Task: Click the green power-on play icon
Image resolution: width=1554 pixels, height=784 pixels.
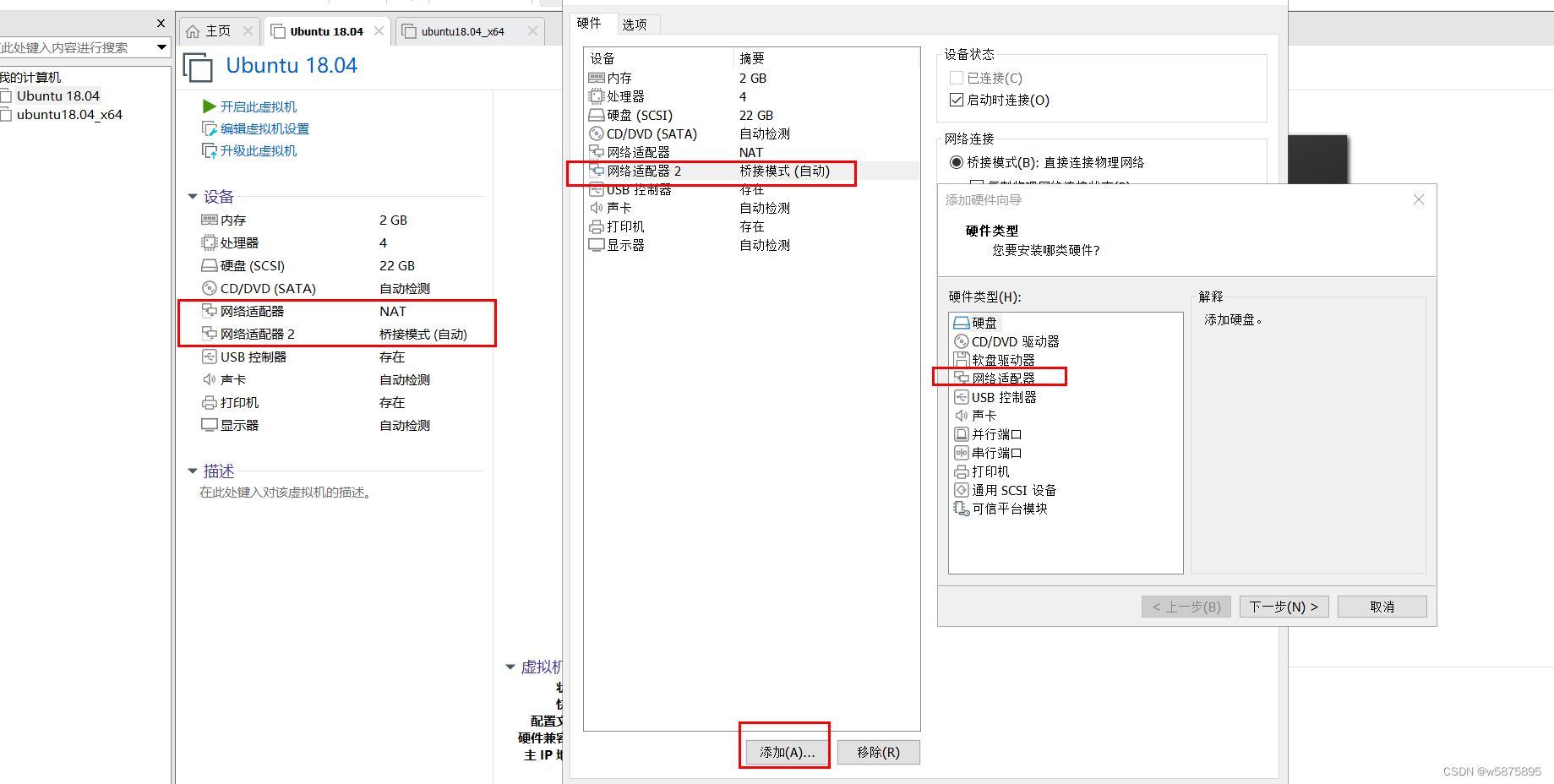Action: (210, 106)
